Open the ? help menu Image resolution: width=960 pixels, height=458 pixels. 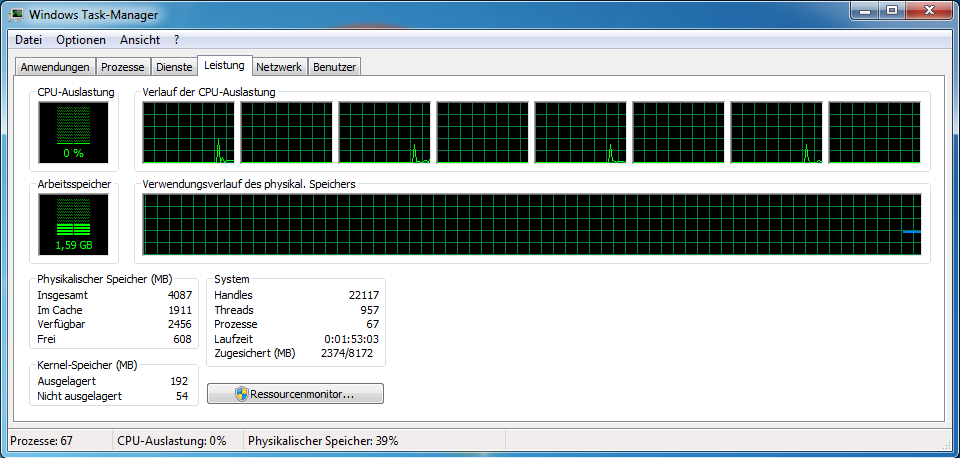point(176,40)
